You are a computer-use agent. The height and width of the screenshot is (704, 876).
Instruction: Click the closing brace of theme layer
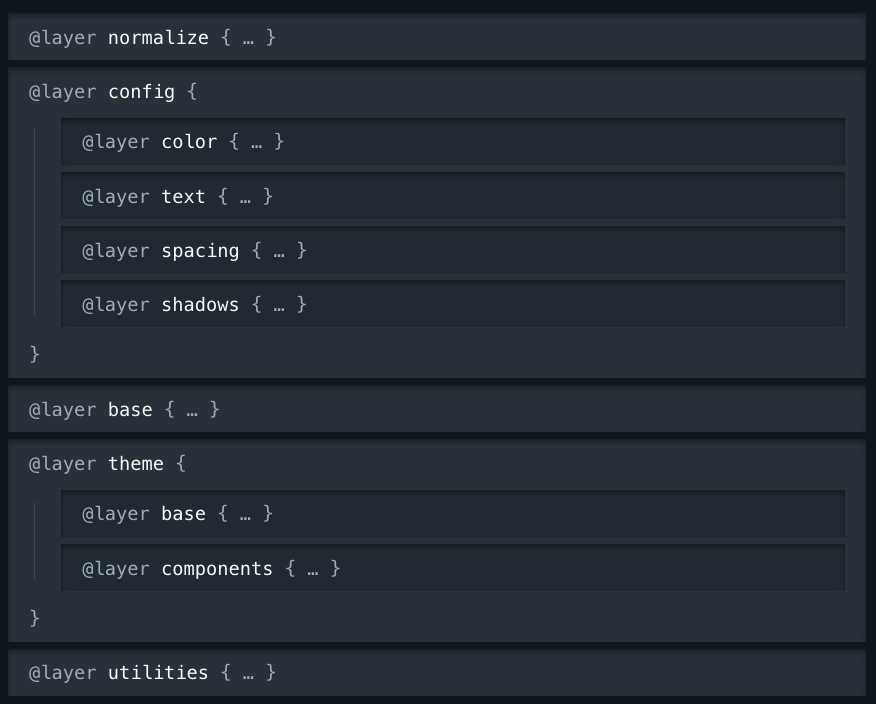pyautogui.click(x=35, y=618)
